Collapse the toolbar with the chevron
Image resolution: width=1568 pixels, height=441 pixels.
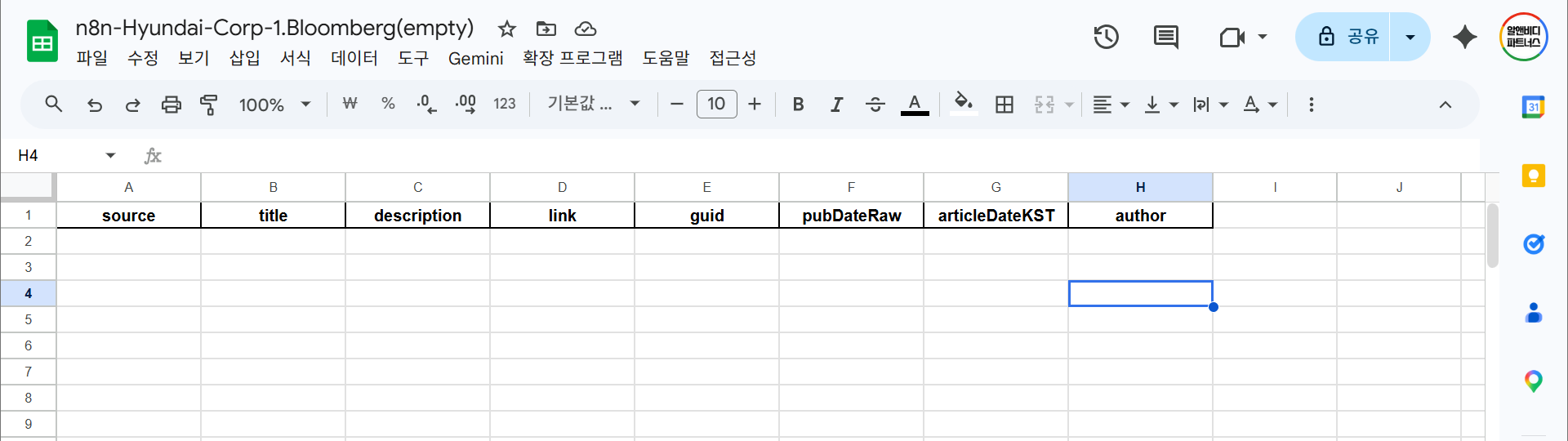pos(1445,105)
